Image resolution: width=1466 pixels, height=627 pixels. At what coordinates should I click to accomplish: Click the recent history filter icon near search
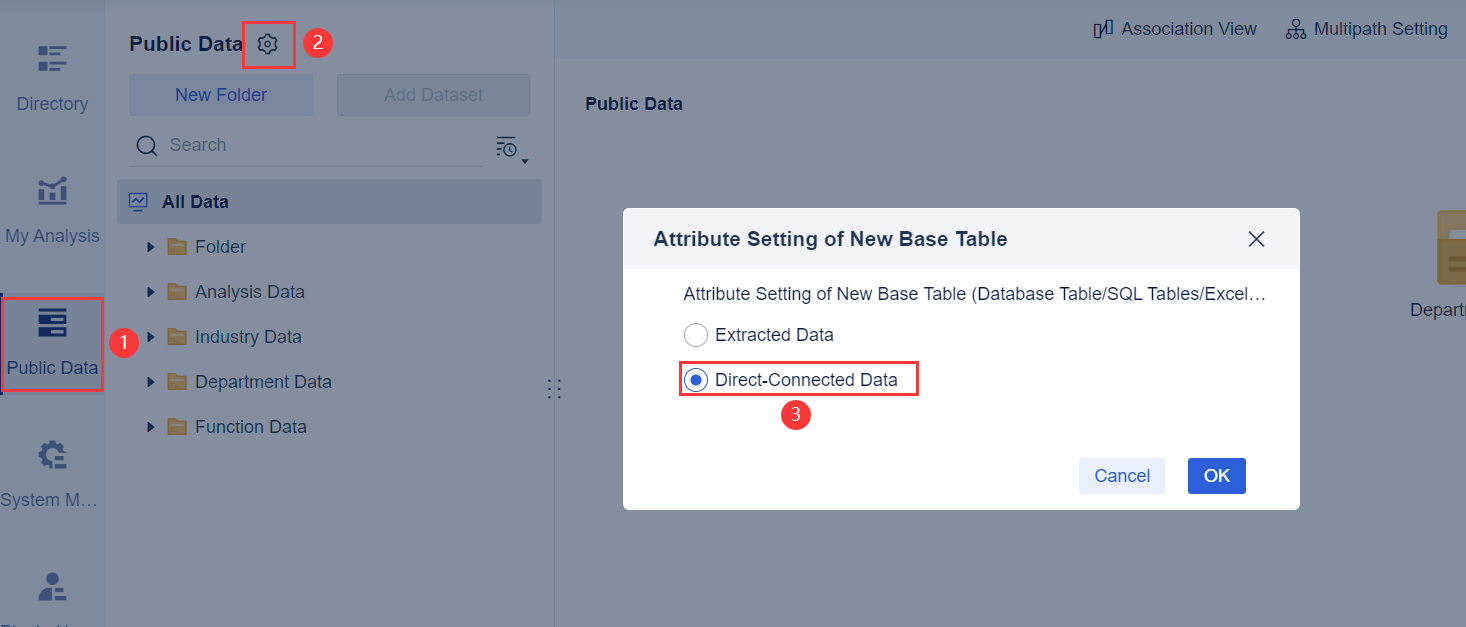505,145
